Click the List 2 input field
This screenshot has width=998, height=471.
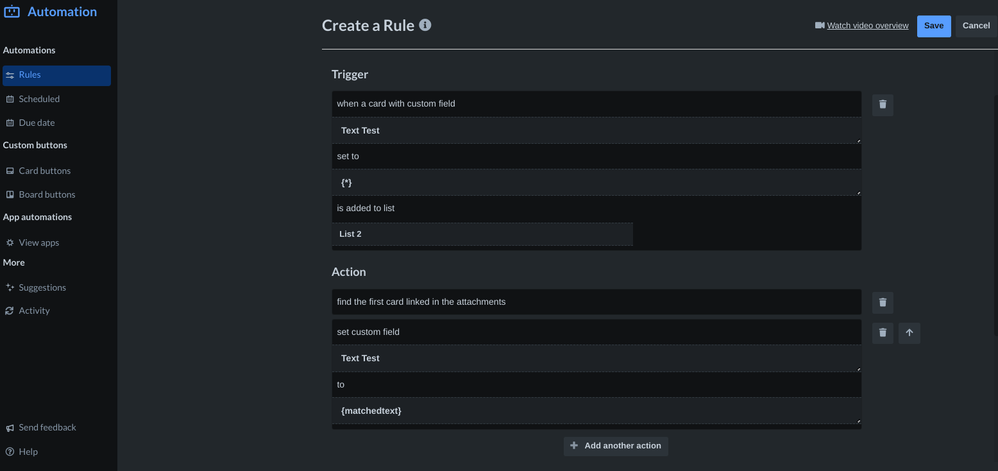483,234
